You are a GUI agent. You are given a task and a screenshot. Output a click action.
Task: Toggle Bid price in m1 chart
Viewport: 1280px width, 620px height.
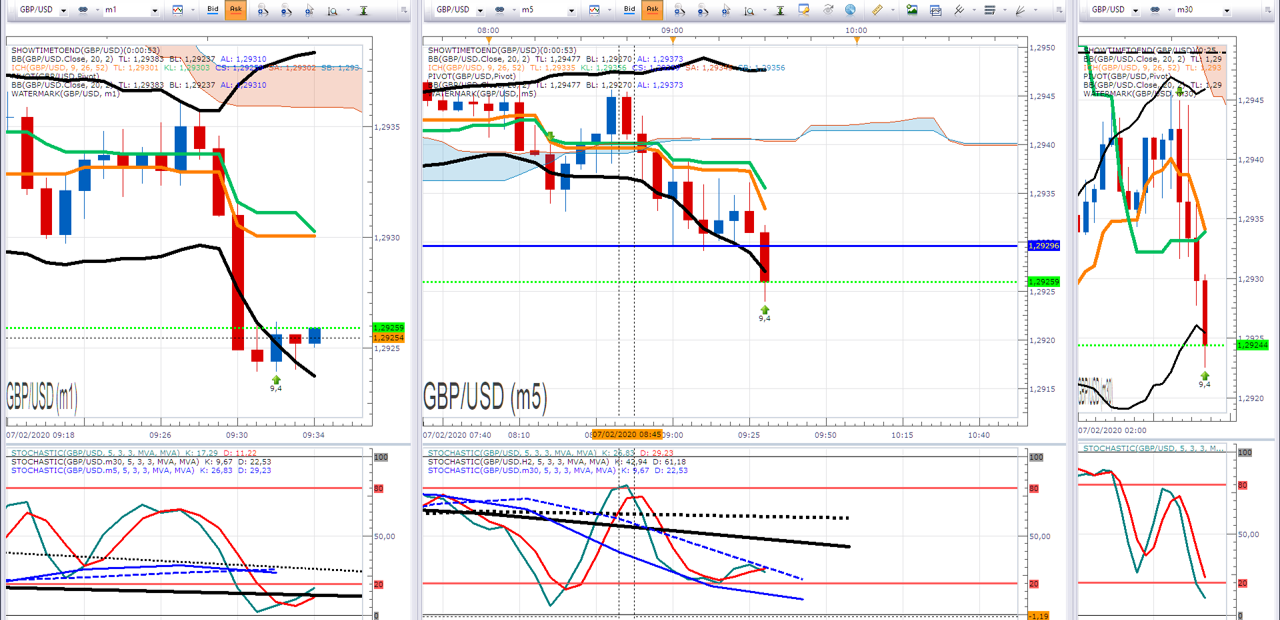click(213, 9)
